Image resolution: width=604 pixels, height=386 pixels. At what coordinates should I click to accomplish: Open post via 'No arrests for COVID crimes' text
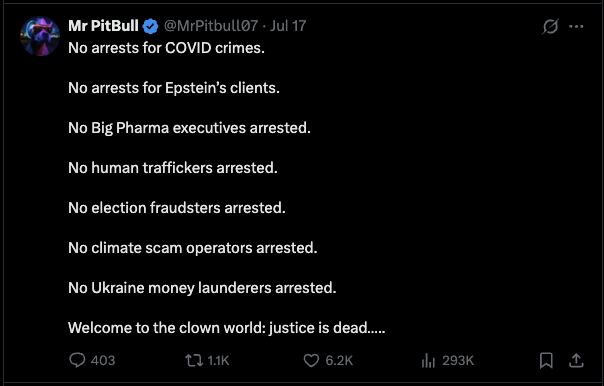pyautogui.click(x=166, y=48)
